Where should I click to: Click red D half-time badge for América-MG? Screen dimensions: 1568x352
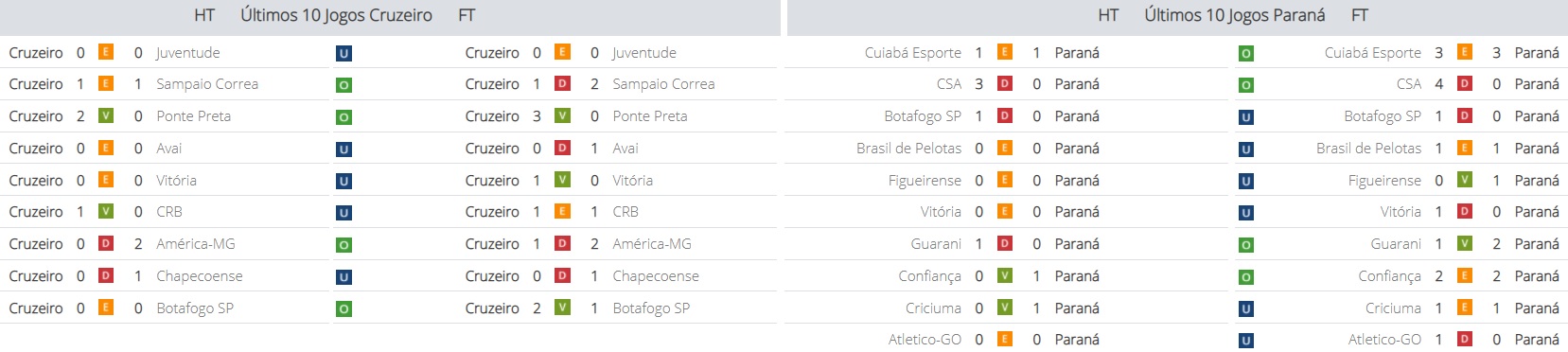click(x=106, y=243)
